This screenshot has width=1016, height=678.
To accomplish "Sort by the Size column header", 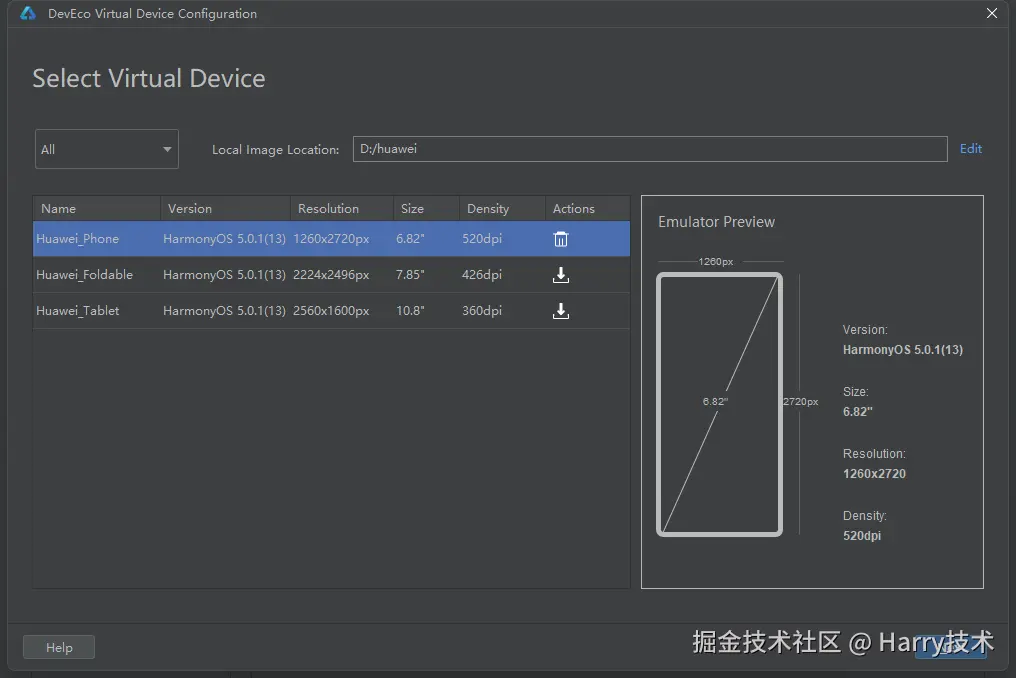I will point(426,209).
